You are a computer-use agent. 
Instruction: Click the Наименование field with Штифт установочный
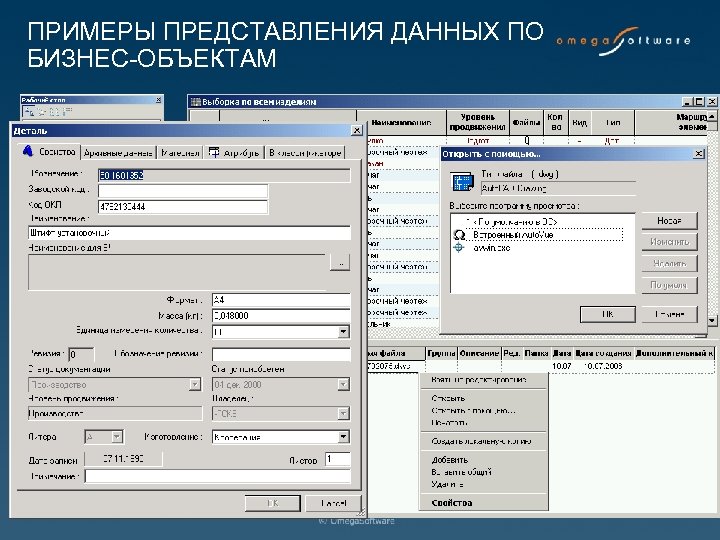189,233
